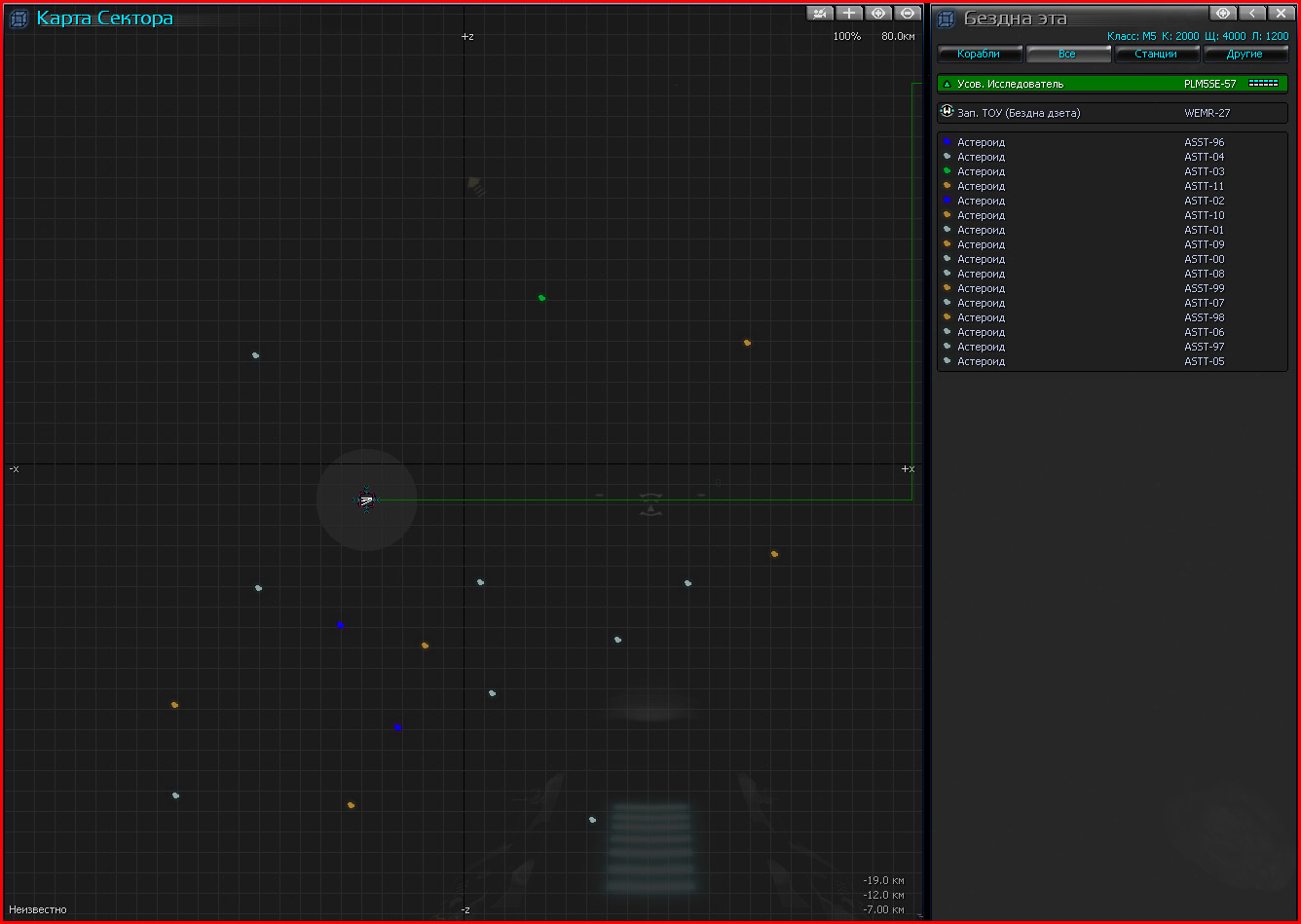Click the orange asteroid icon for ASTT-10

point(947,214)
